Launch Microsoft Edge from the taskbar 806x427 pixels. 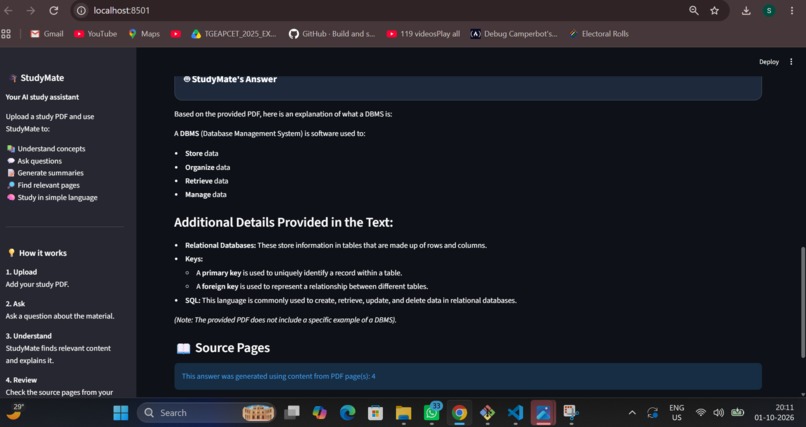pos(347,413)
